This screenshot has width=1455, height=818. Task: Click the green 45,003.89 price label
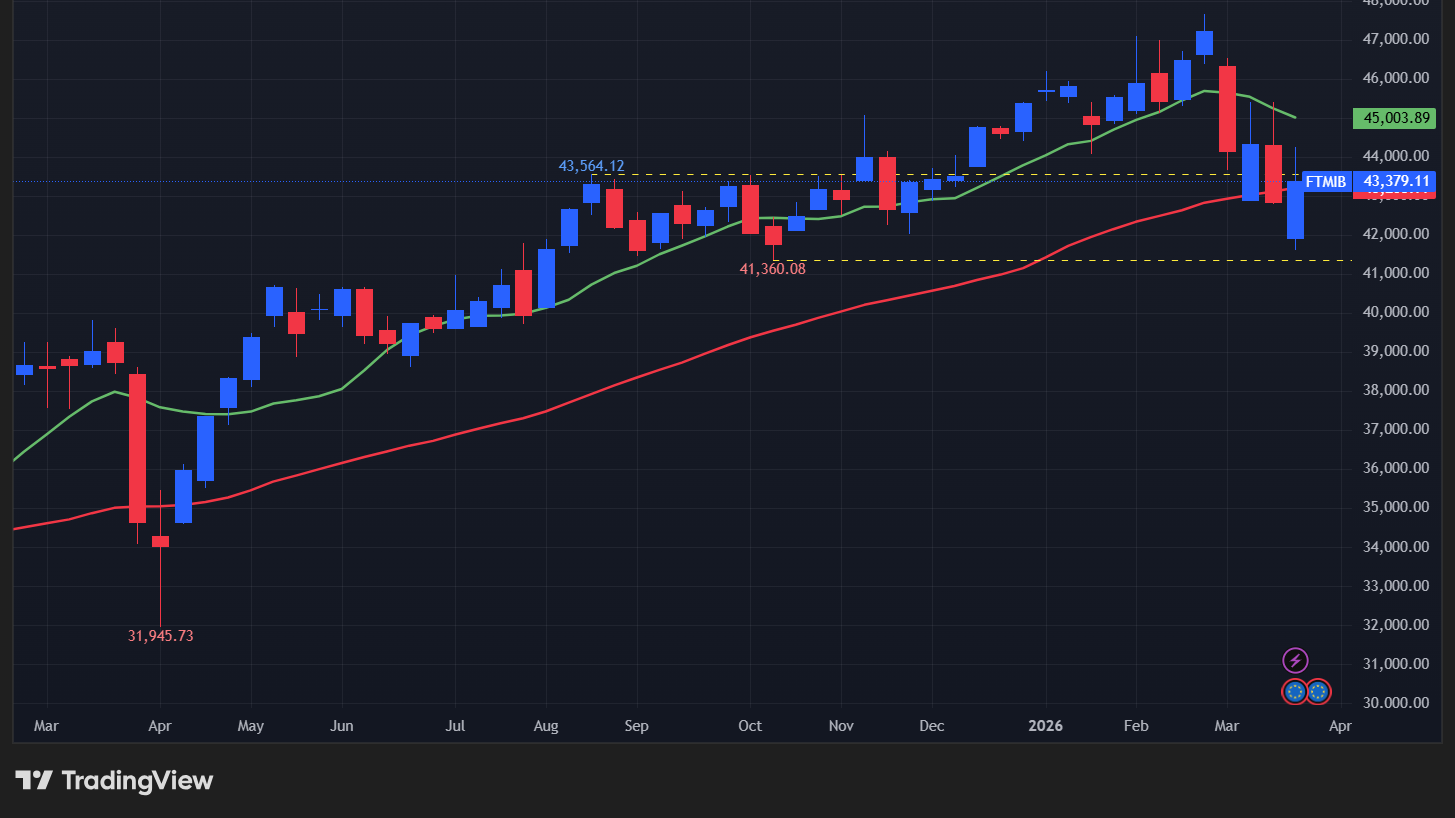[x=1393, y=118]
